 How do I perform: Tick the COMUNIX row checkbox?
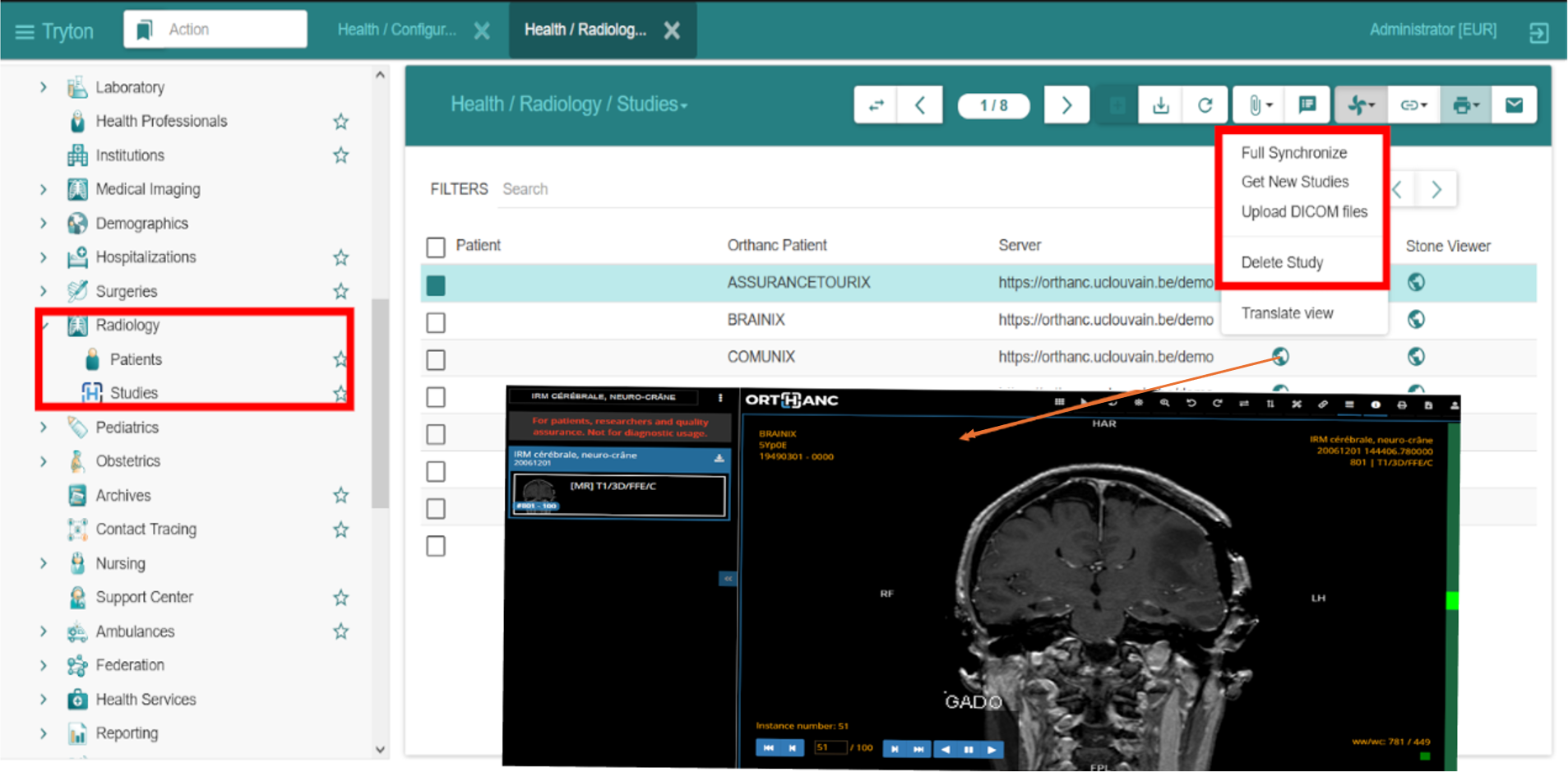tap(436, 359)
